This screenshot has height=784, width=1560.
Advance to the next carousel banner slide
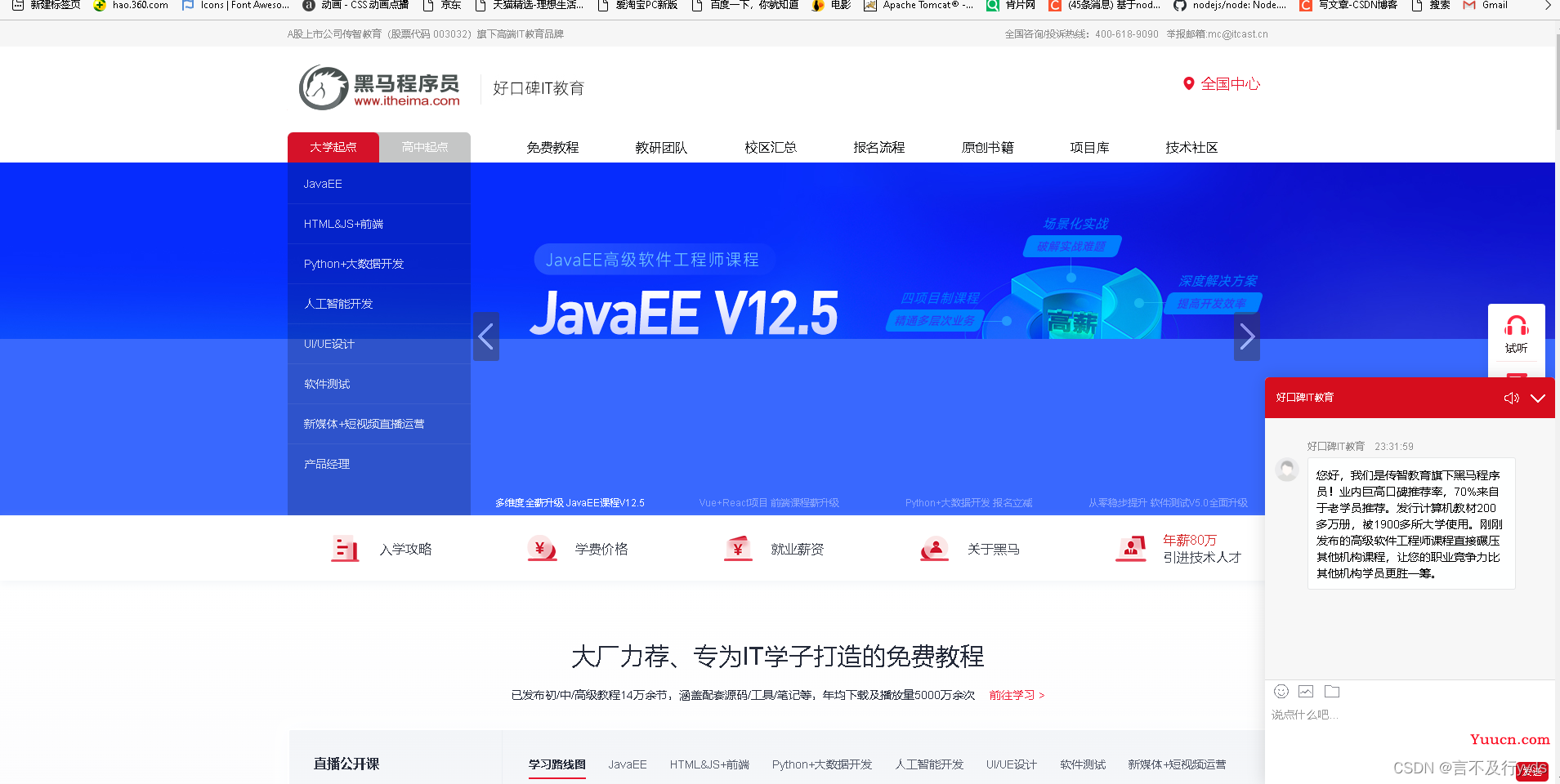[x=1246, y=336]
